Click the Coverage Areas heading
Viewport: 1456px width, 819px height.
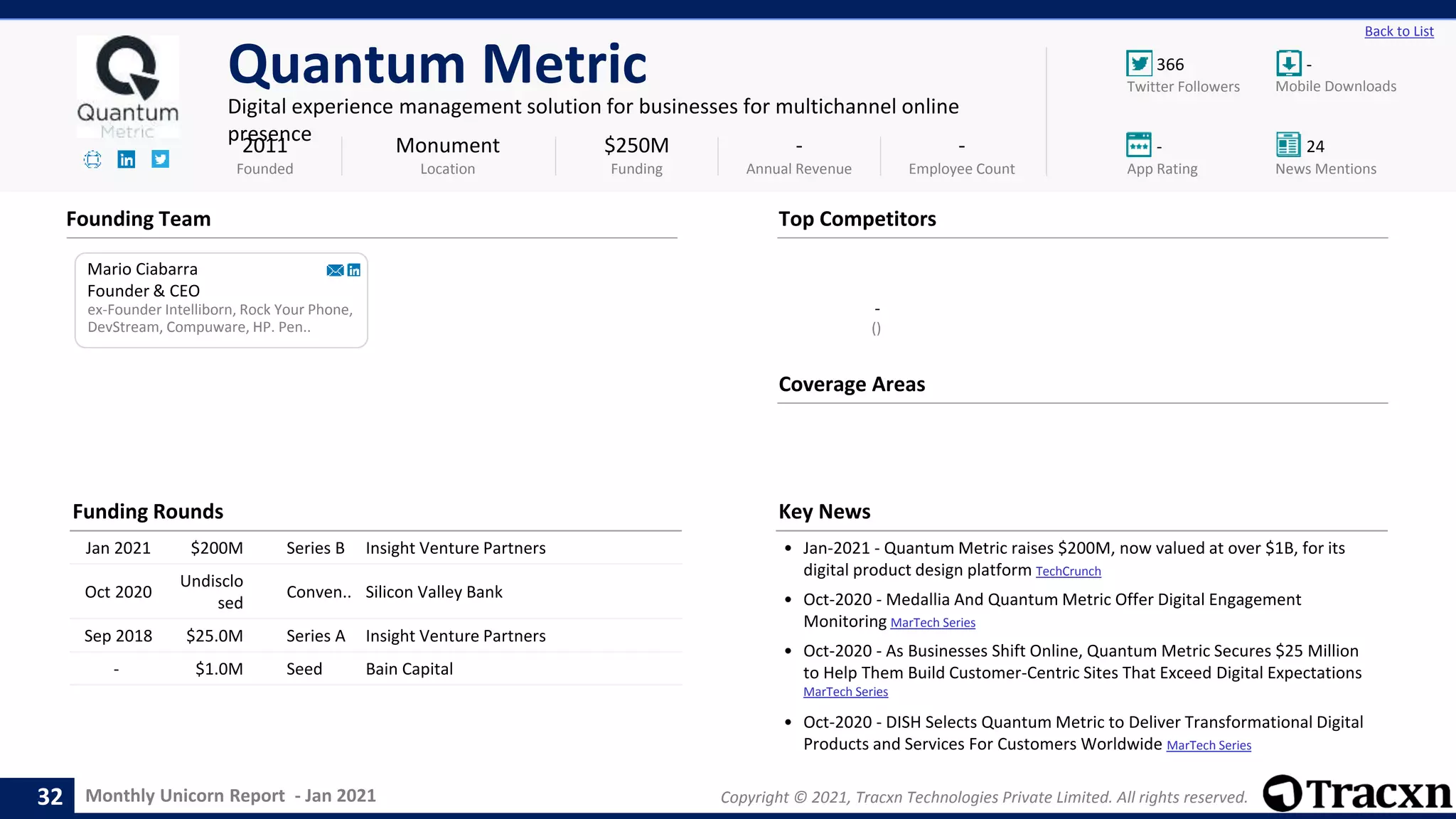coord(852,385)
